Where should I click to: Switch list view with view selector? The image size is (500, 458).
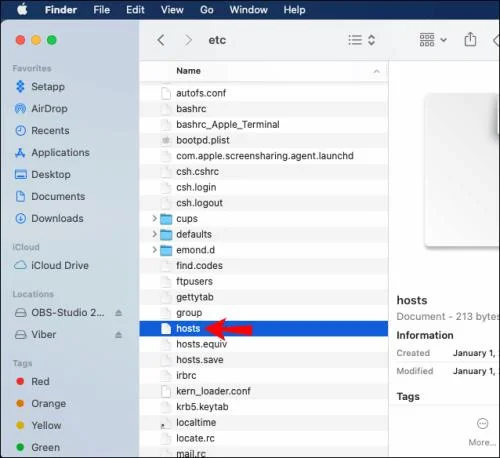[362, 40]
